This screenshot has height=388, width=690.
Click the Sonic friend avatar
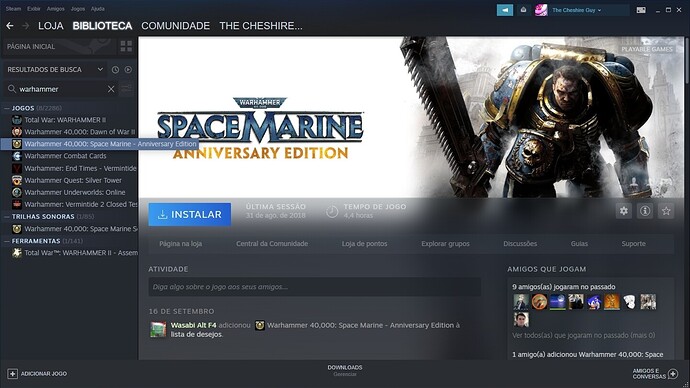coord(594,302)
